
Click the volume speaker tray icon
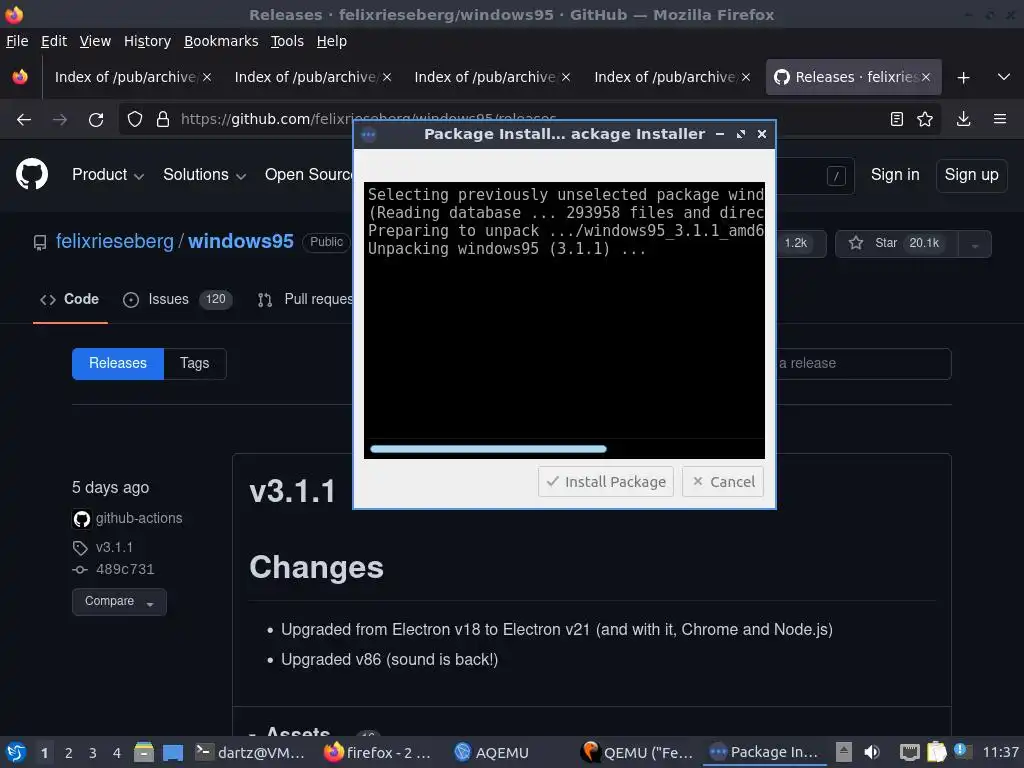(x=871, y=752)
